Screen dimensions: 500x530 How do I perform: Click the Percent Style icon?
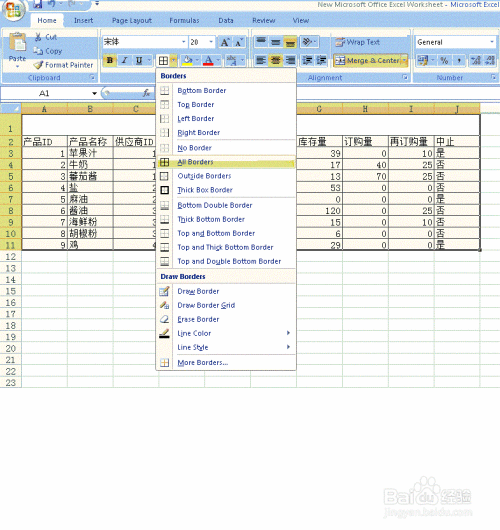(x=444, y=61)
